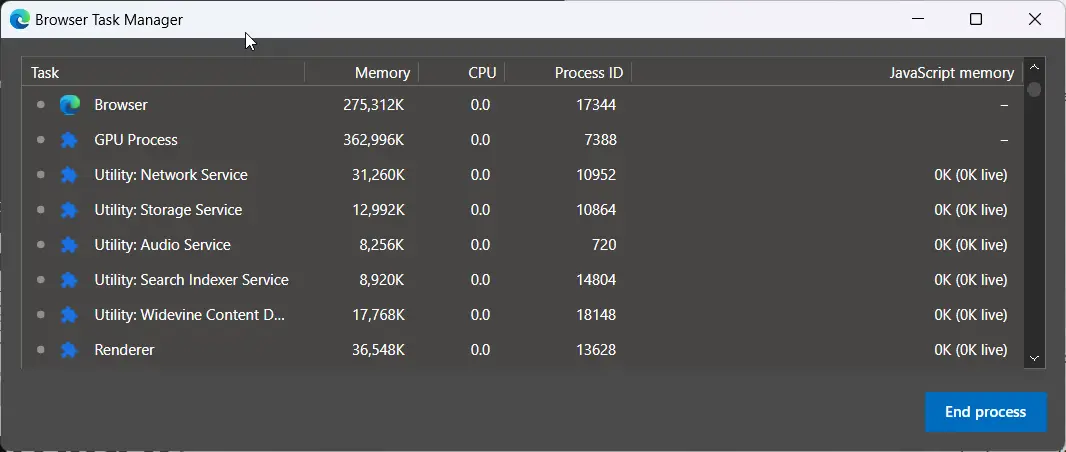The width and height of the screenshot is (1066, 452).
Task: Click memory value 36,548K
Action: tap(379, 350)
